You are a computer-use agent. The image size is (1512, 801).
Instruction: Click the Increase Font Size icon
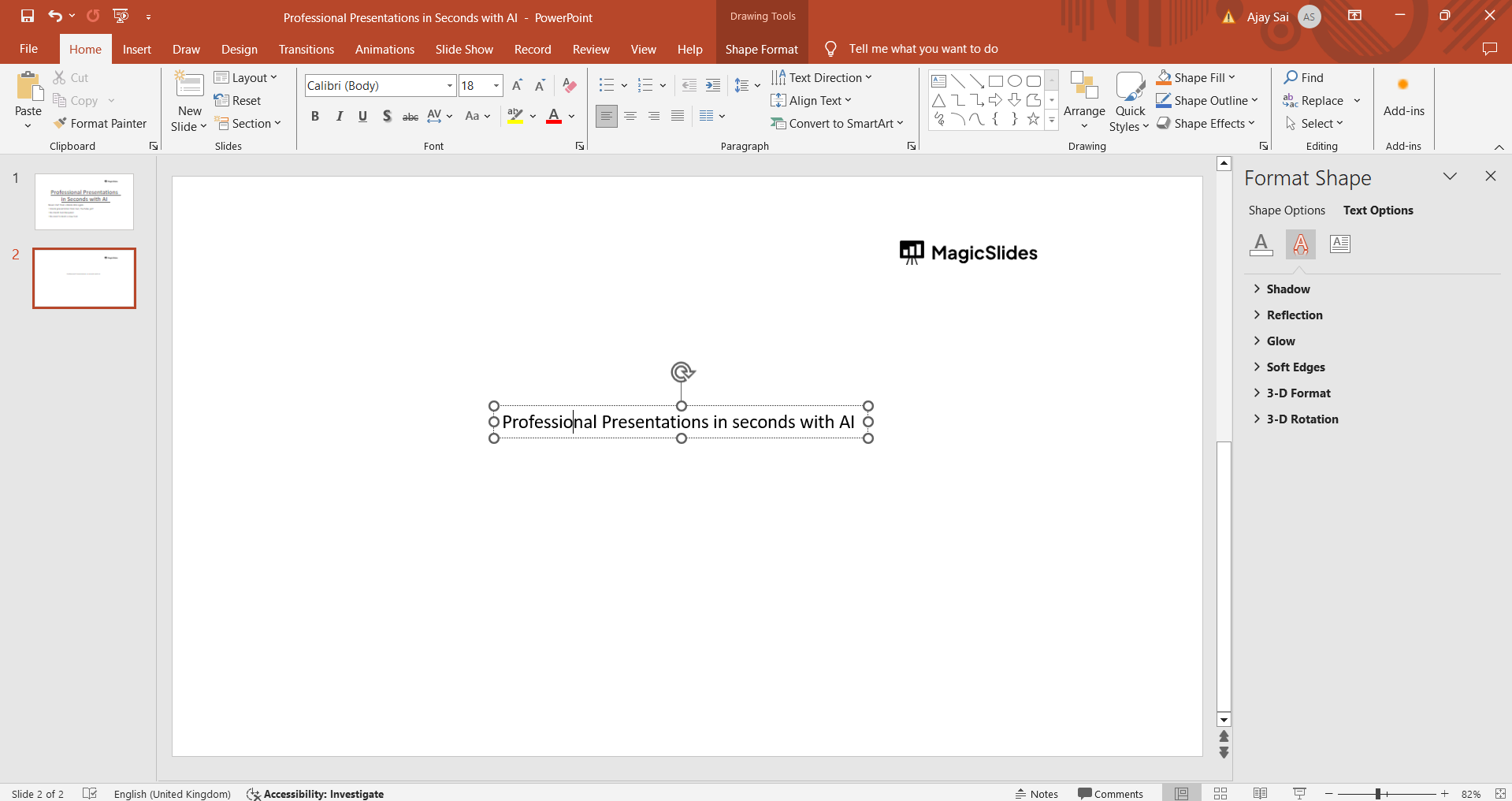(x=517, y=85)
